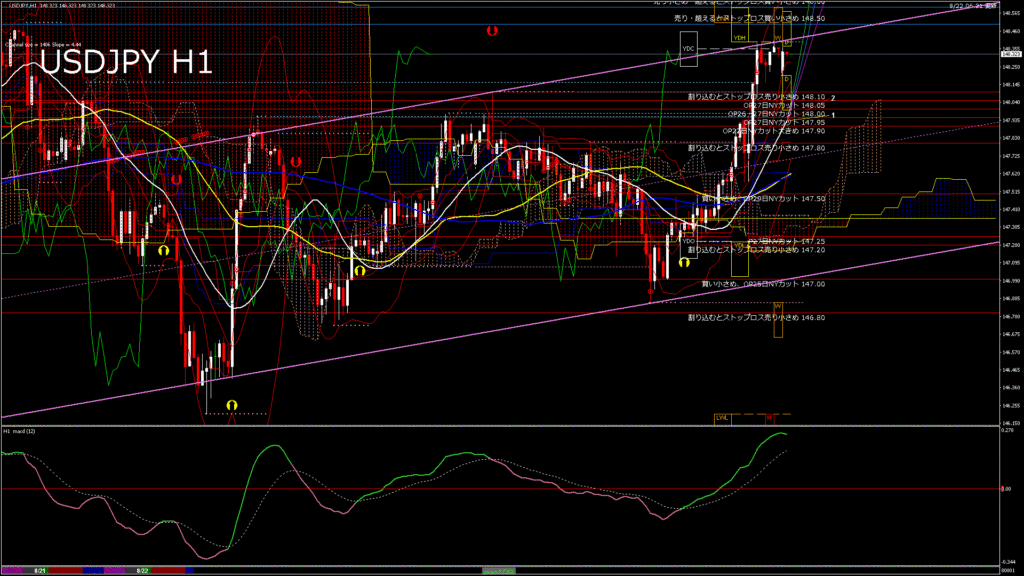Select the 146.80 stop-loss sell label
The image size is (1024, 576).
coord(756,317)
